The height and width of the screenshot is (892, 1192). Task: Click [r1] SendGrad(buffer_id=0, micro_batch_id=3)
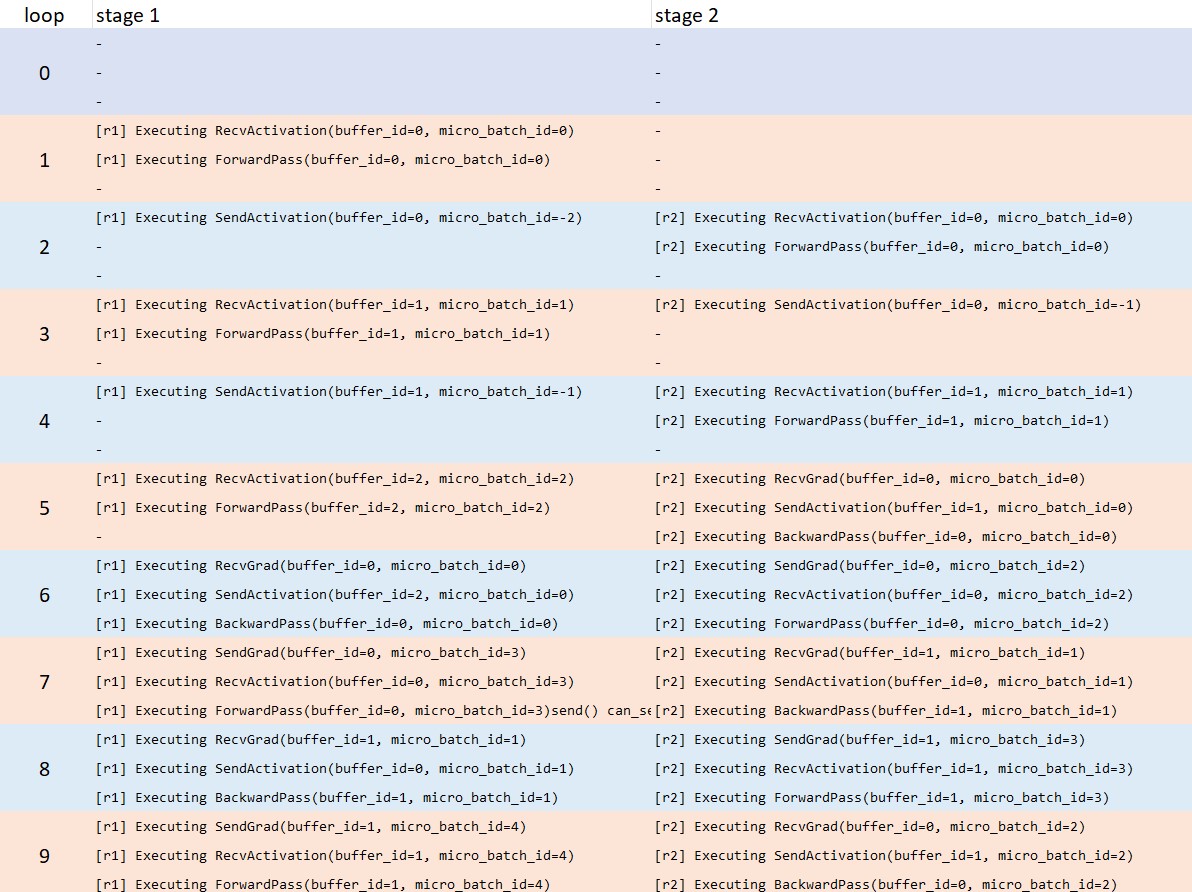[311, 653]
